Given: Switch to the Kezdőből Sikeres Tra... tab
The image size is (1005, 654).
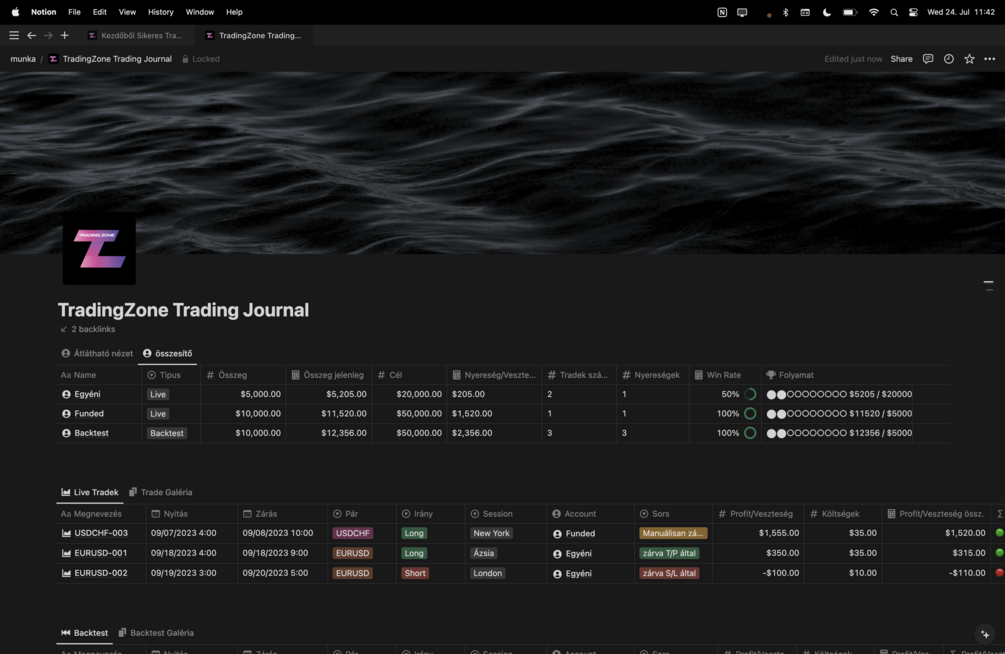Looking at the screenshot, I should [x=136, y=35].
